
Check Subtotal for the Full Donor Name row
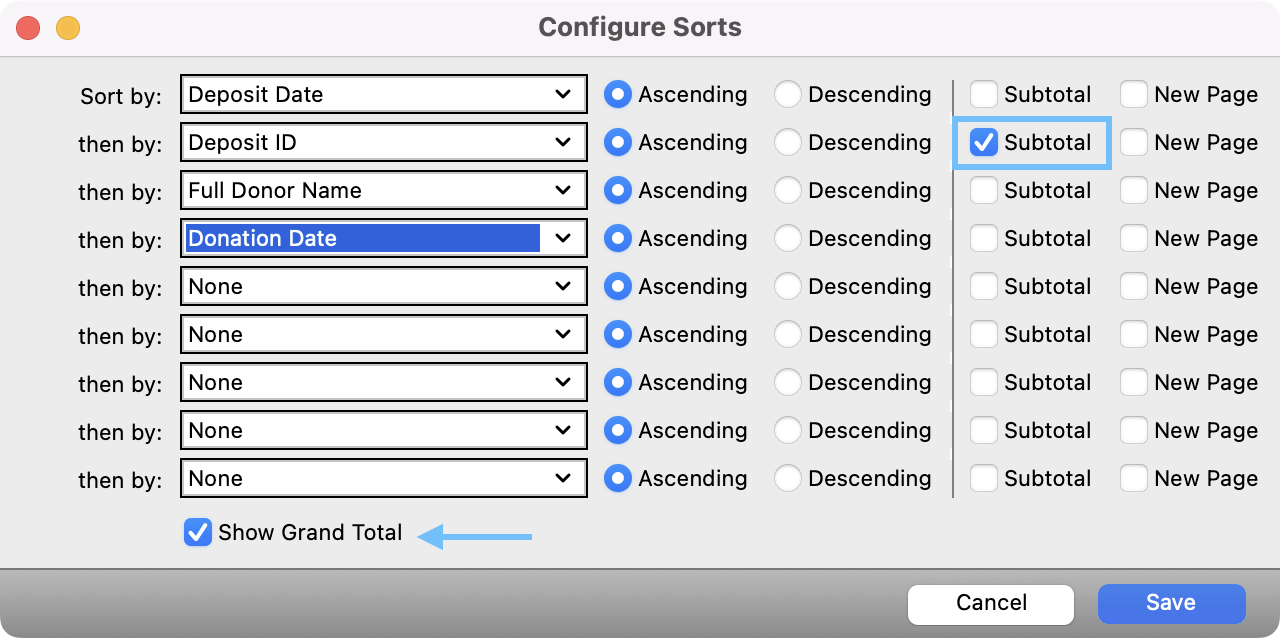pyautogui.click(x=984, y=190)
